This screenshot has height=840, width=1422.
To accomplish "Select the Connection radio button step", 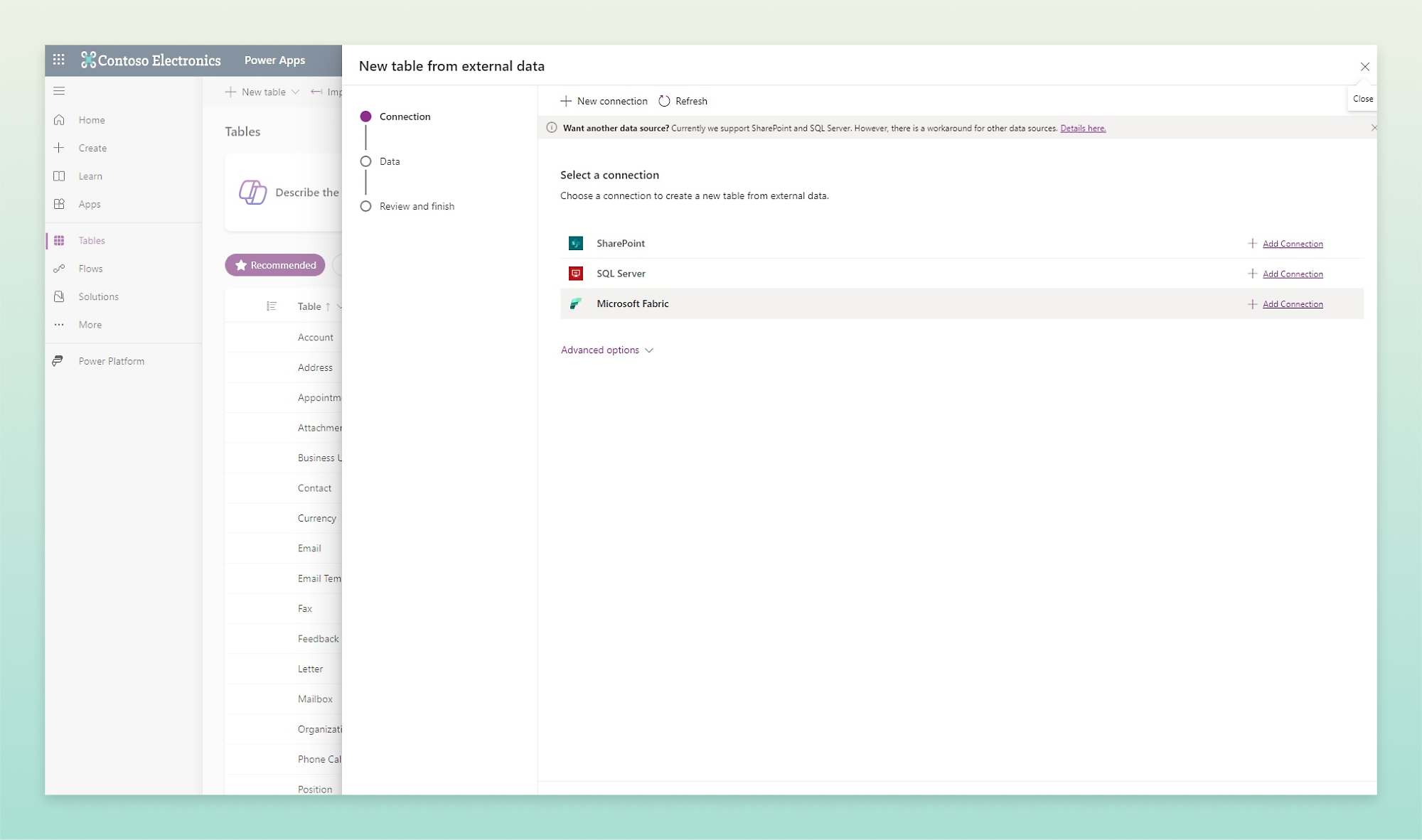I will [365, 116].
